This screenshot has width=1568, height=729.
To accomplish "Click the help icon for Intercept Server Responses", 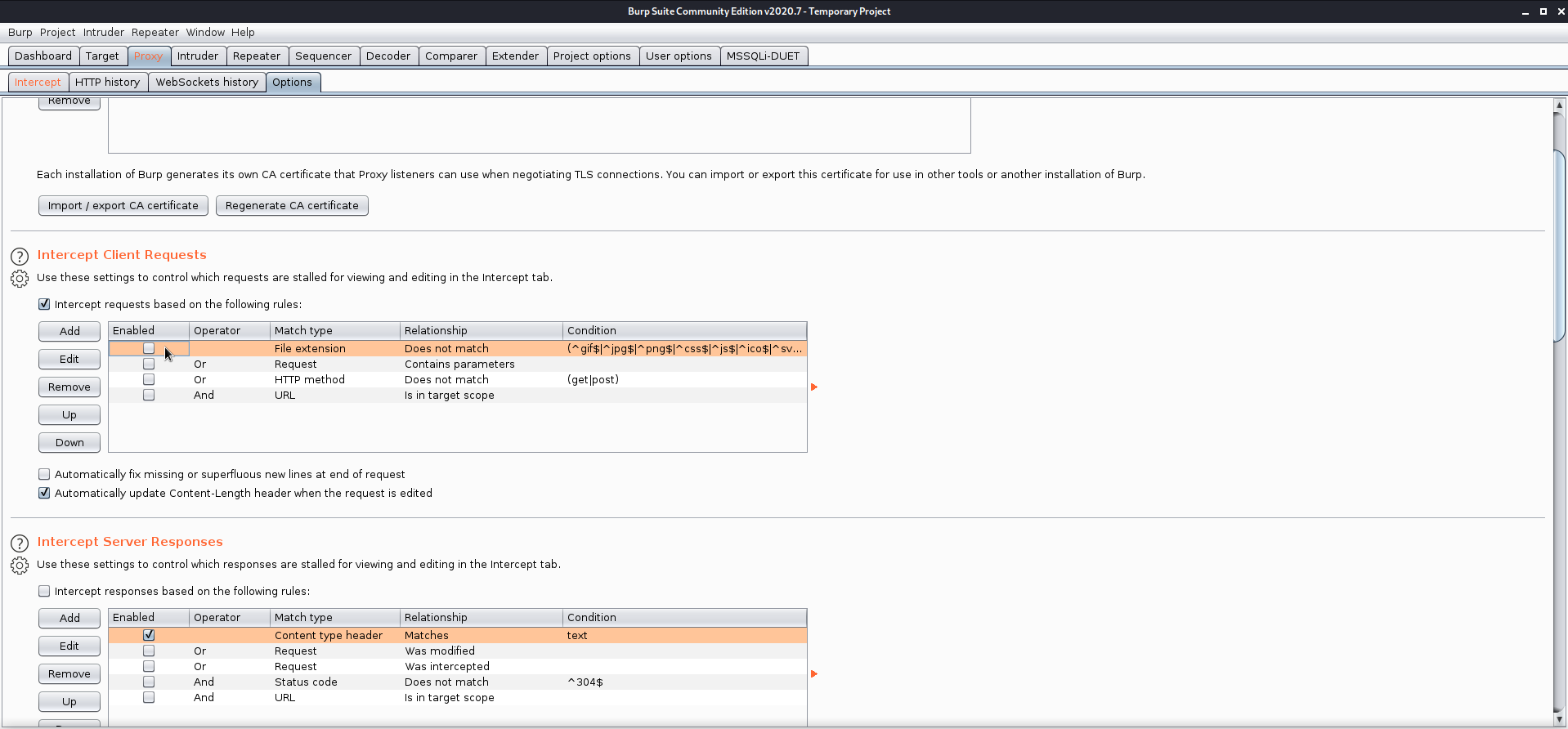I will [x=20, y=543].
